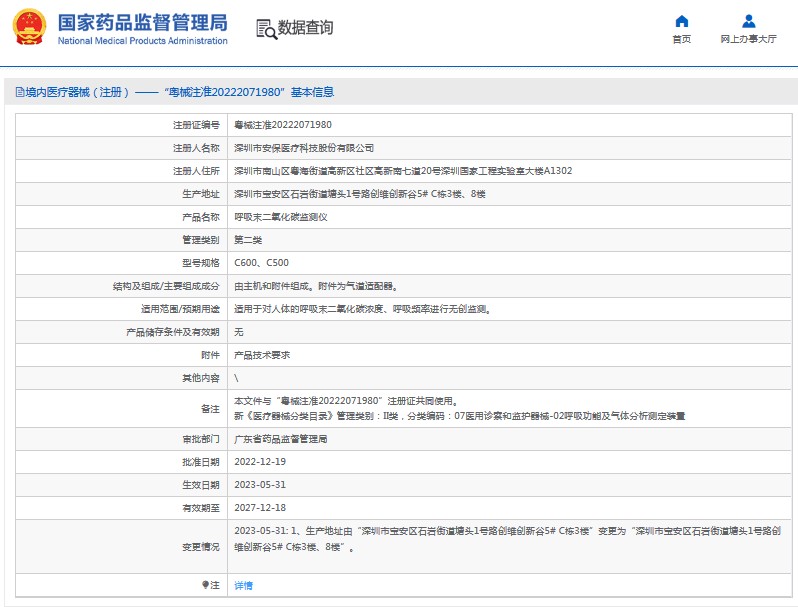Select the 变更情况 label

tap(201, 547)
